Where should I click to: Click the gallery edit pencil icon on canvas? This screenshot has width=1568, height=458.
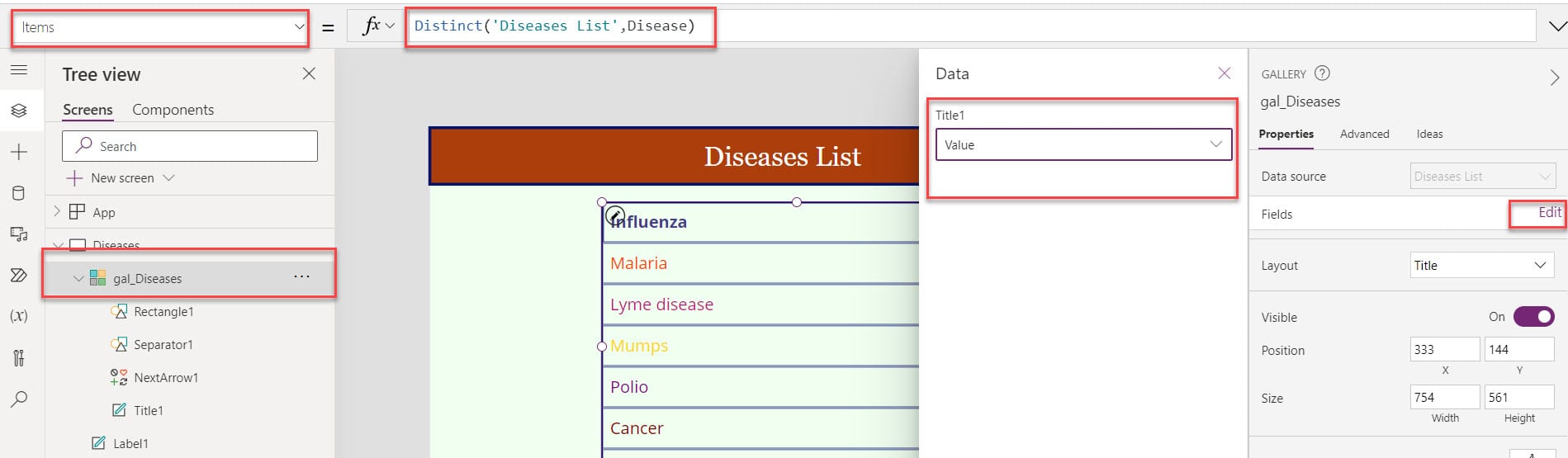click(615, 216)
